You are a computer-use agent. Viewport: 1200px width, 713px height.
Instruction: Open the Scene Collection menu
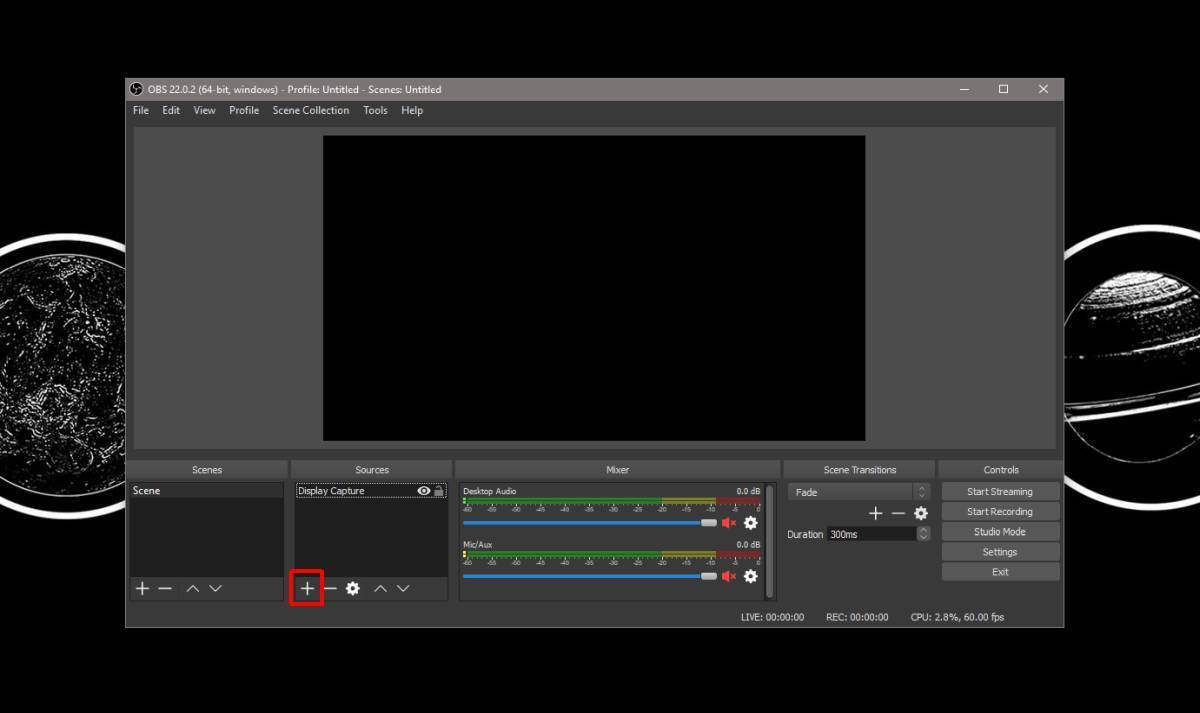311,110
